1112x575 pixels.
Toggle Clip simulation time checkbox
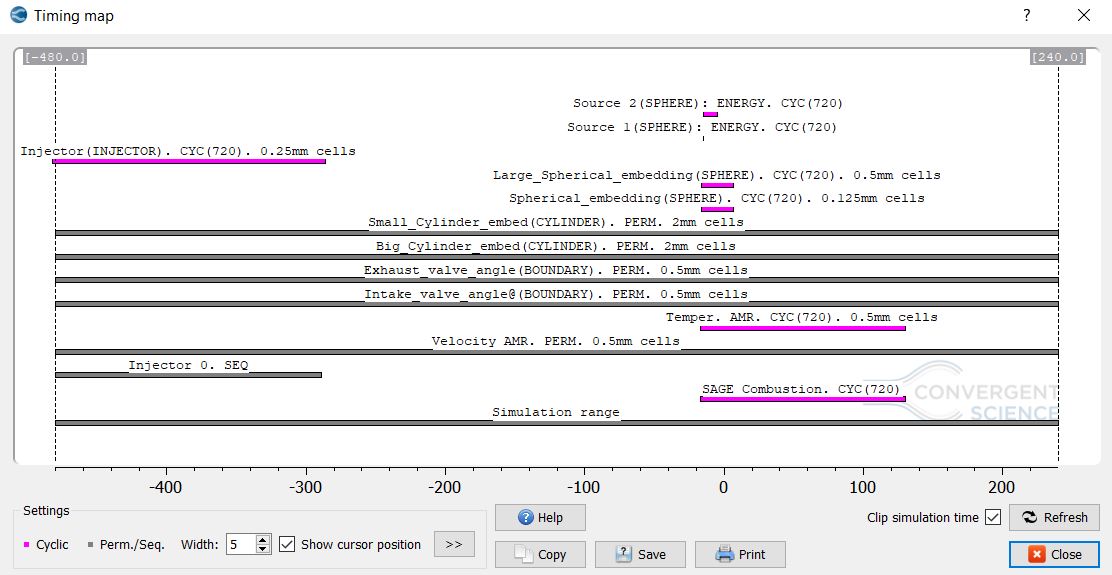tap(993, 518)
